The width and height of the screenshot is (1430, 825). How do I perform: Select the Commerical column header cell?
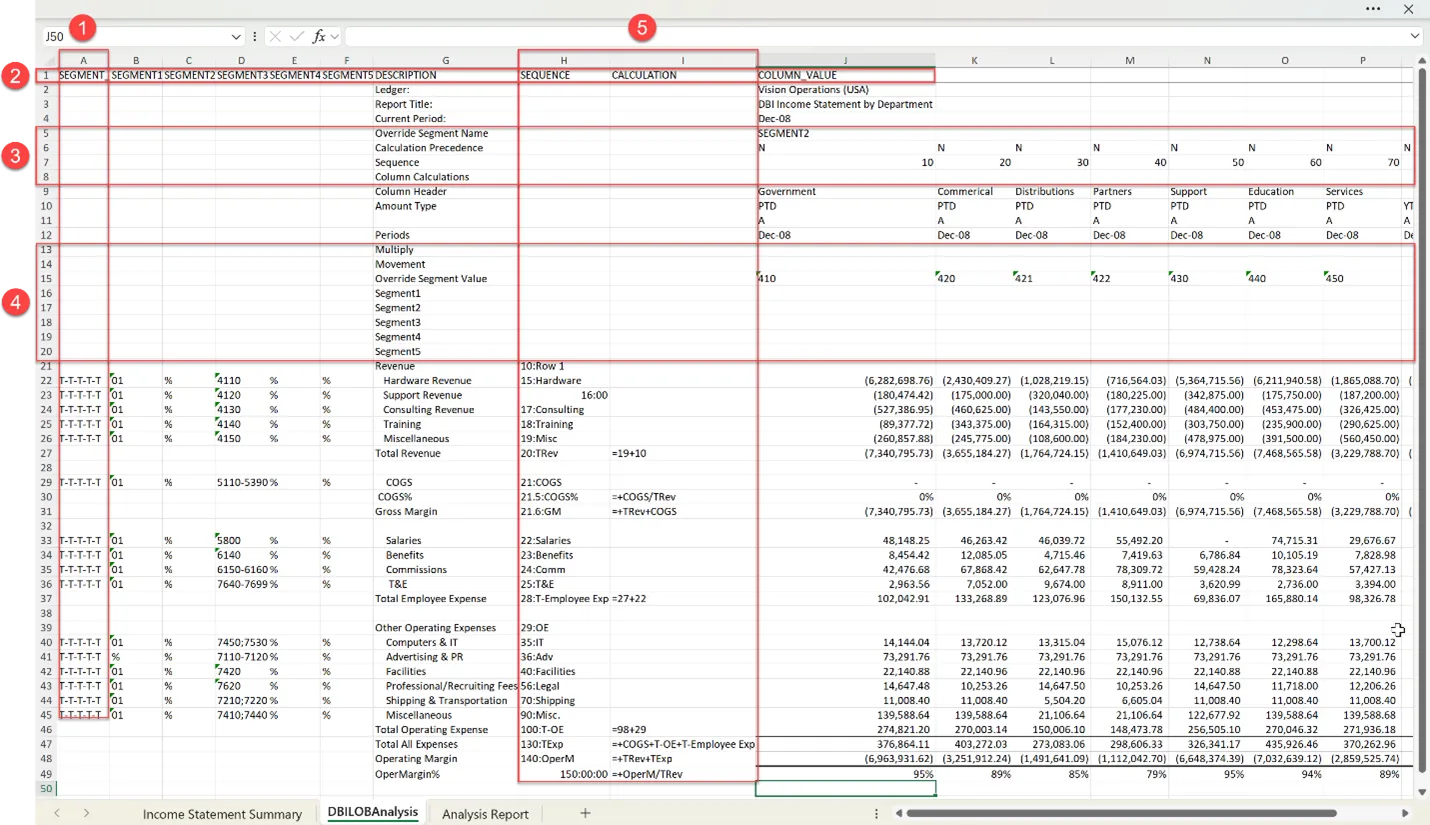click(x=974, y=191)
